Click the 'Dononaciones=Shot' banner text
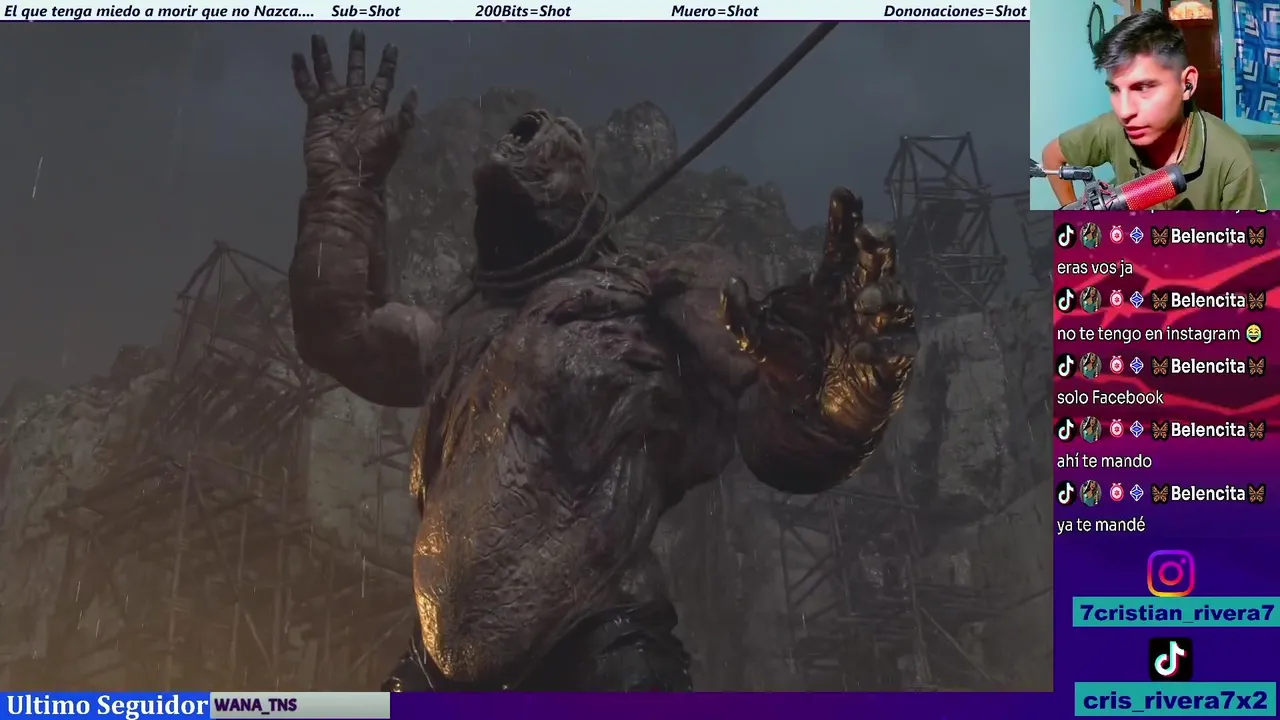 click(x=955, y=11)
